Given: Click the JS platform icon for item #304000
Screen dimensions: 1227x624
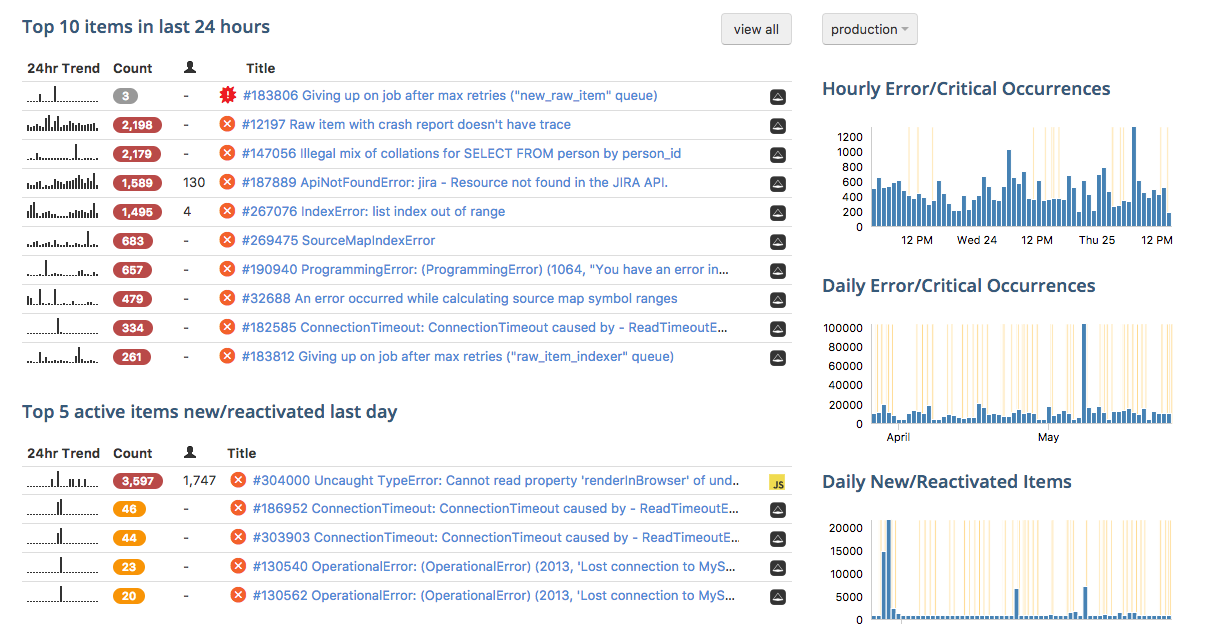Looking at the screenshot, I should [777, 482].
